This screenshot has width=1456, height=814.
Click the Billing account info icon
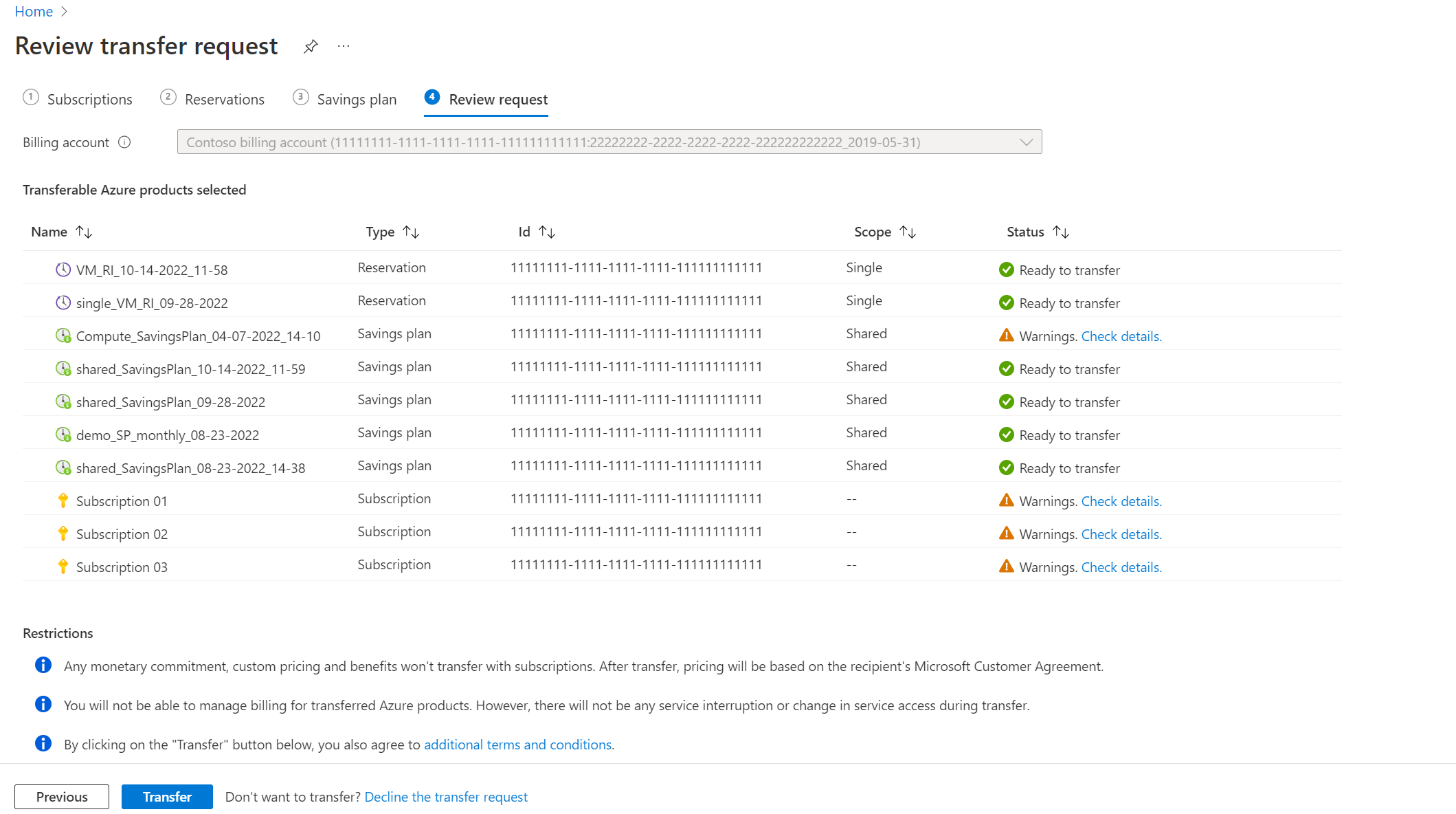[124, 142]
